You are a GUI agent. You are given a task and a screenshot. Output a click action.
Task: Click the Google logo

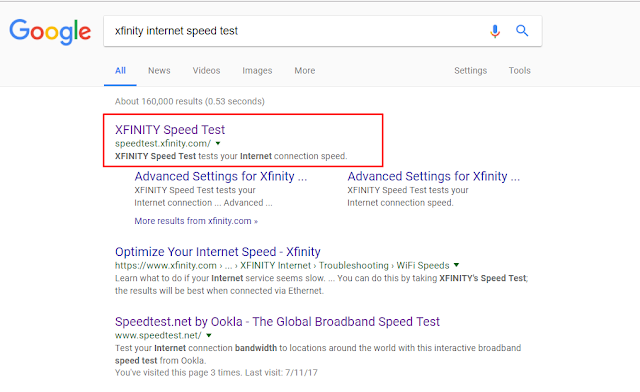(x=50, y=31)
